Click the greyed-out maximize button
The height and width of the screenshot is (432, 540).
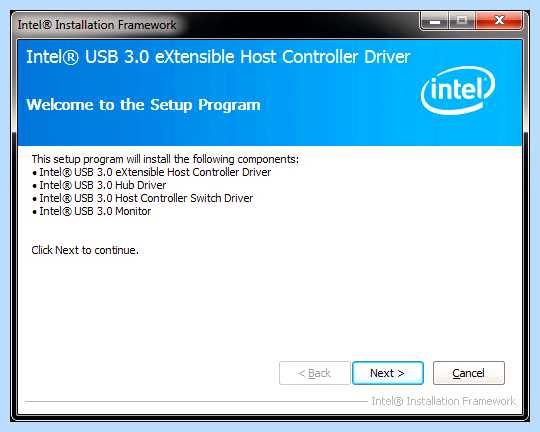pos(462,21)
